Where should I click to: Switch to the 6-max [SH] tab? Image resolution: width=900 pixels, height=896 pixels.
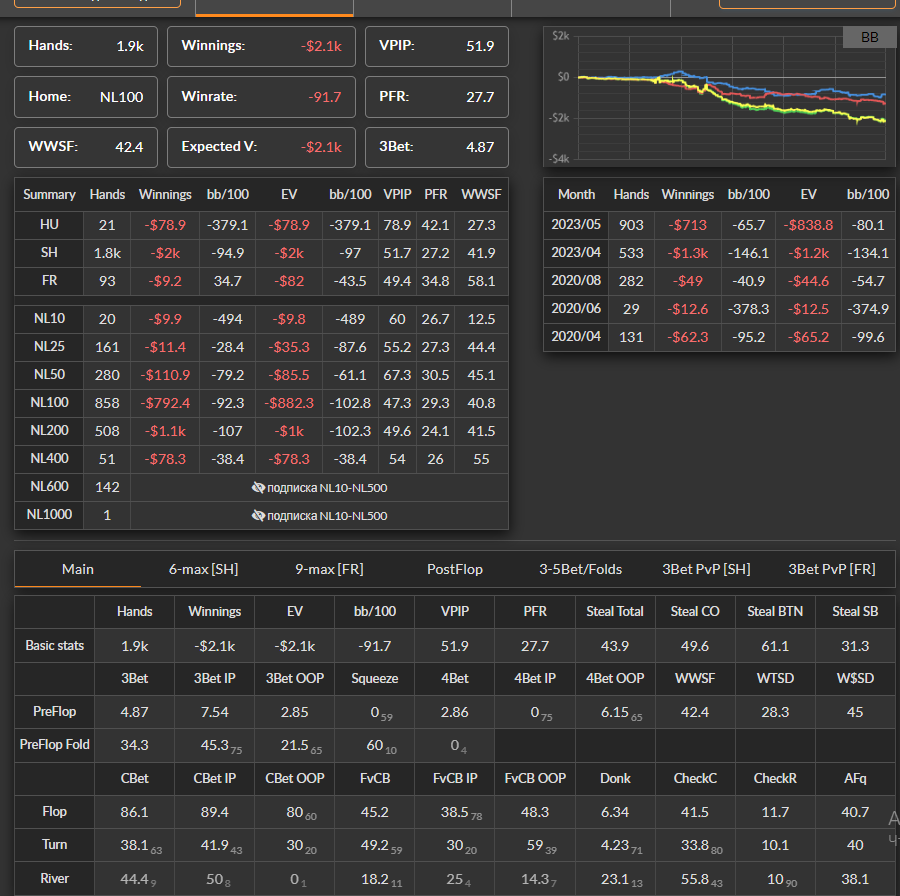pyautogui.click(x=203, y=569)
